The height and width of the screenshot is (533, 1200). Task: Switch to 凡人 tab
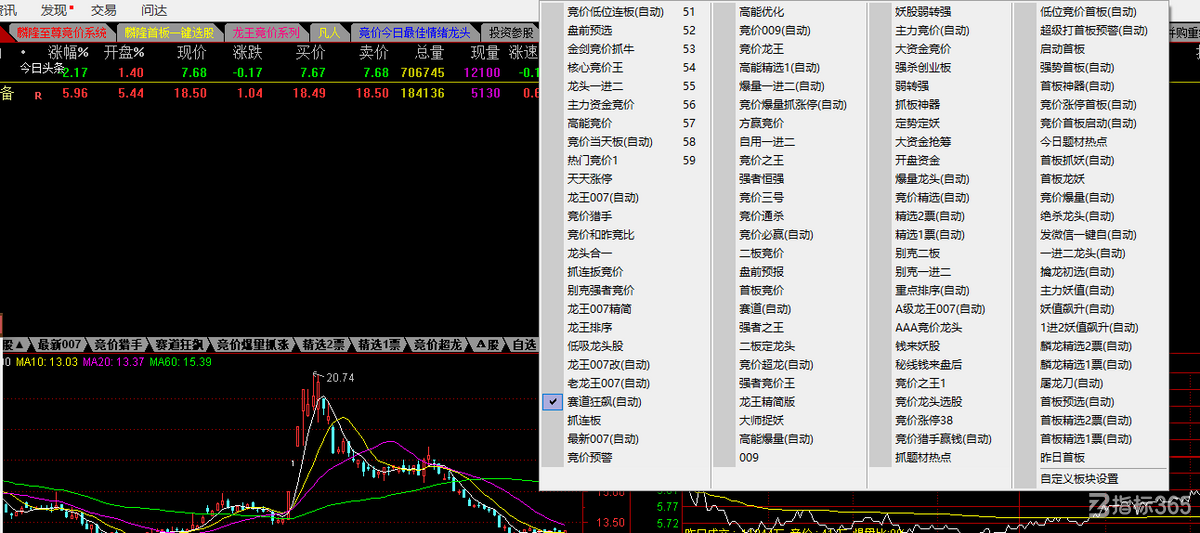329,33
